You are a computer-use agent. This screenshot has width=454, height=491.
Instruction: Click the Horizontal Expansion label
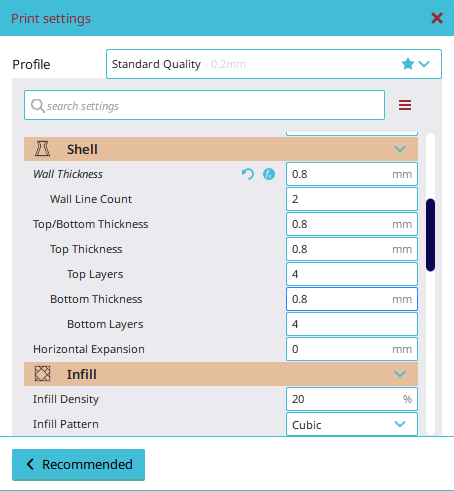89,349
